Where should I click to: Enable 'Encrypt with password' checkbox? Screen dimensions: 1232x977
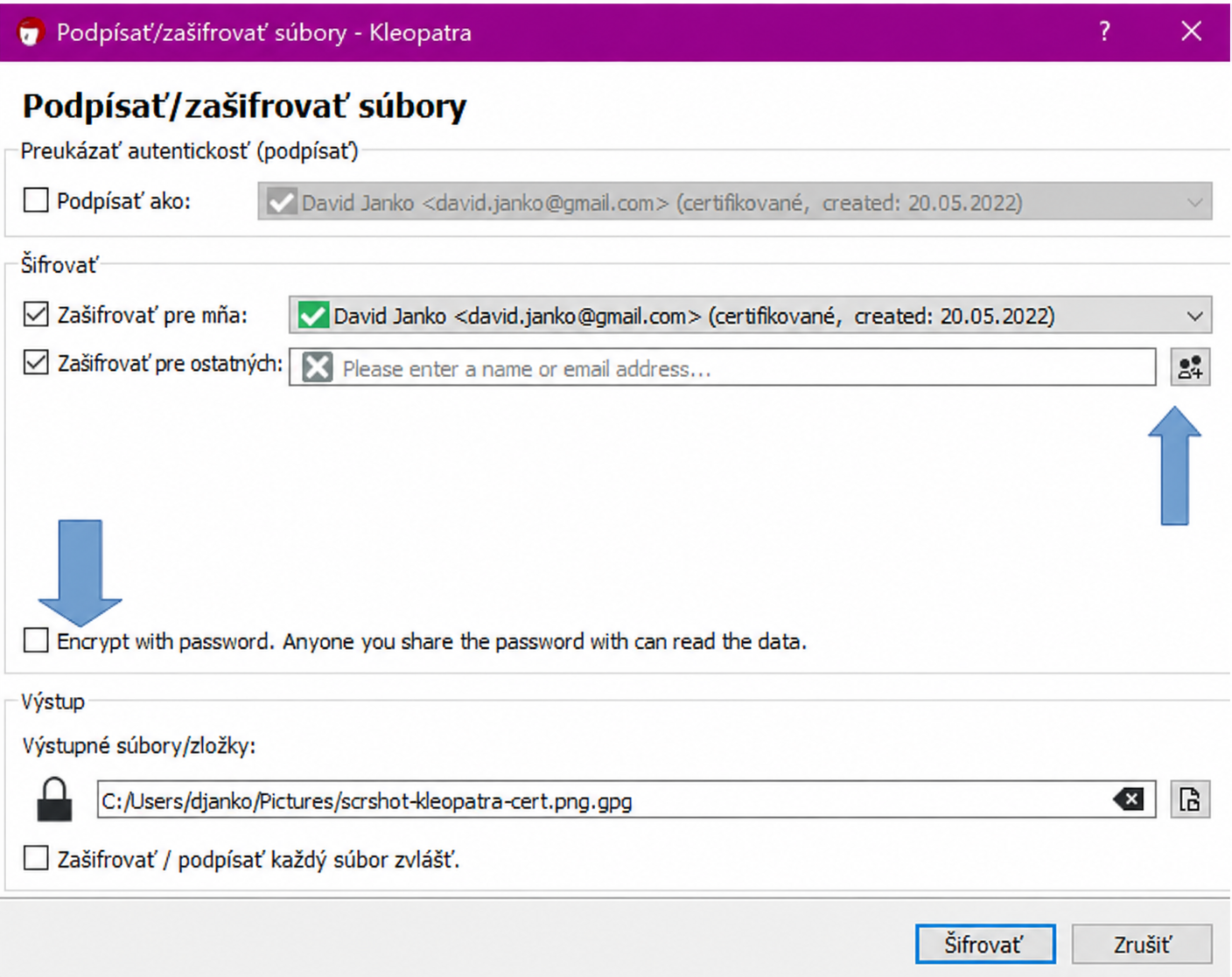tap(36, 640)
